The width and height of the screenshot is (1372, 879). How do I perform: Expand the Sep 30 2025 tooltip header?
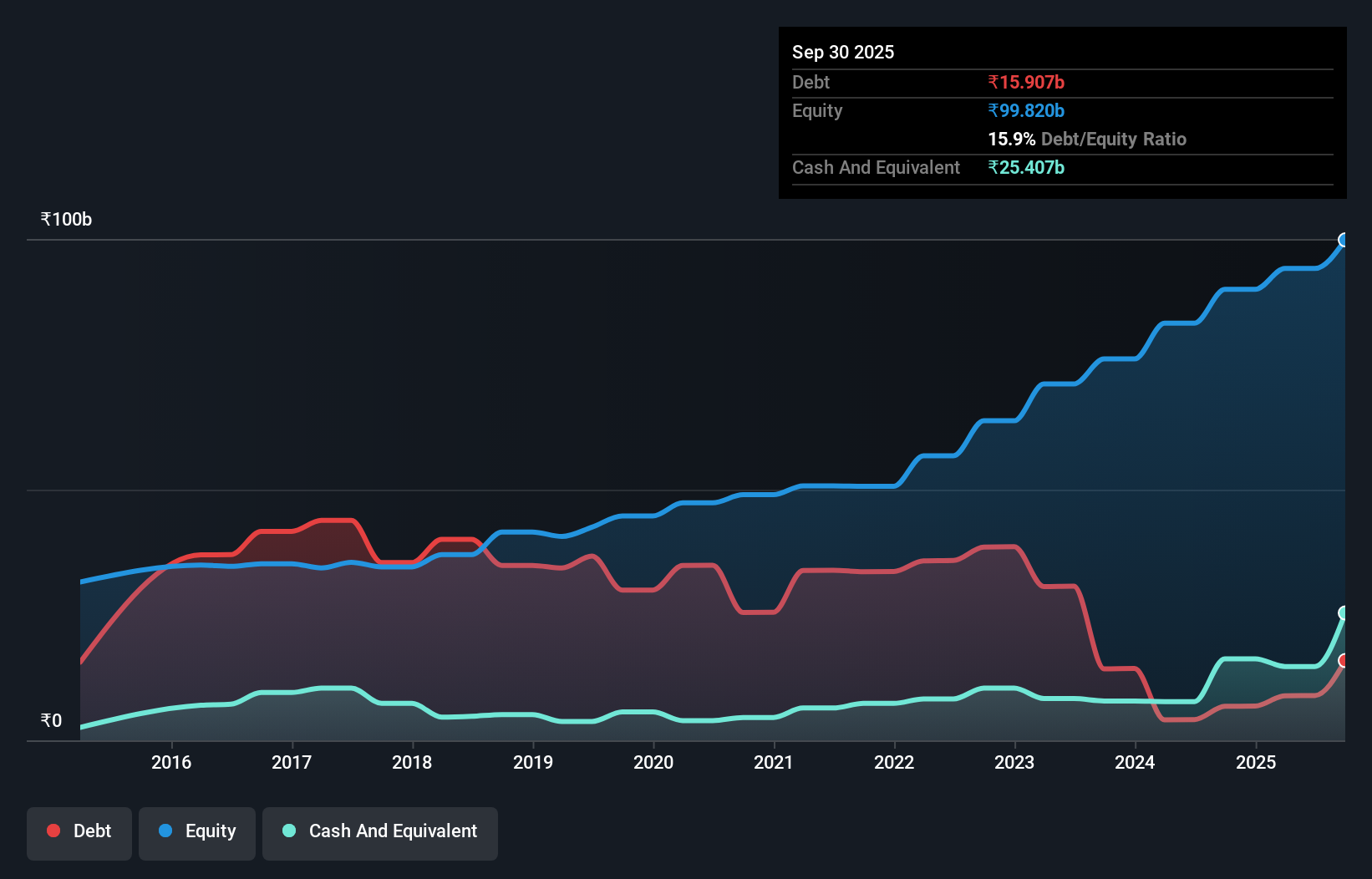tap(843, 52)
